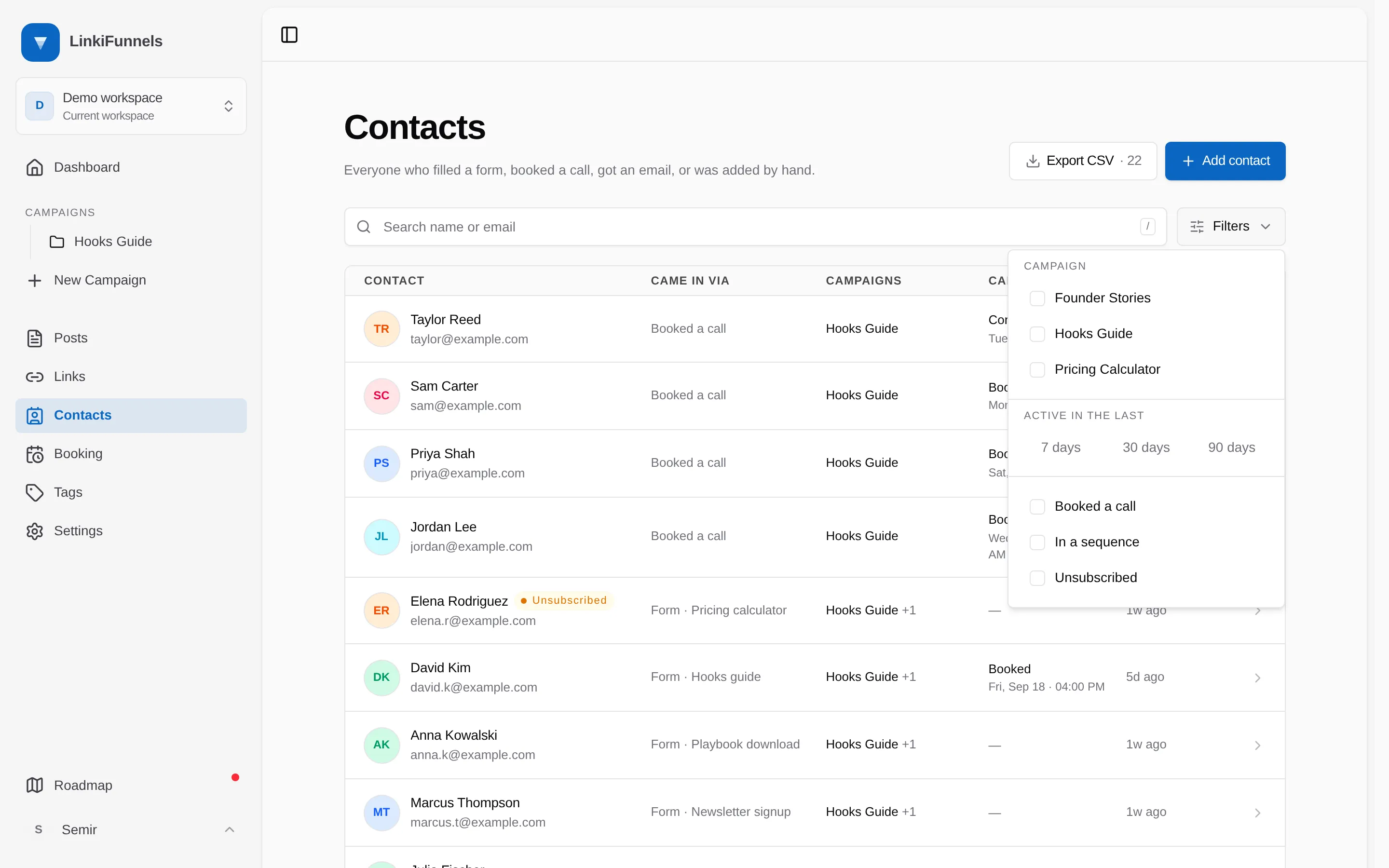1389x868 pixels.
Task: Open the Demo workspace switcher
Action: point(131,106)
